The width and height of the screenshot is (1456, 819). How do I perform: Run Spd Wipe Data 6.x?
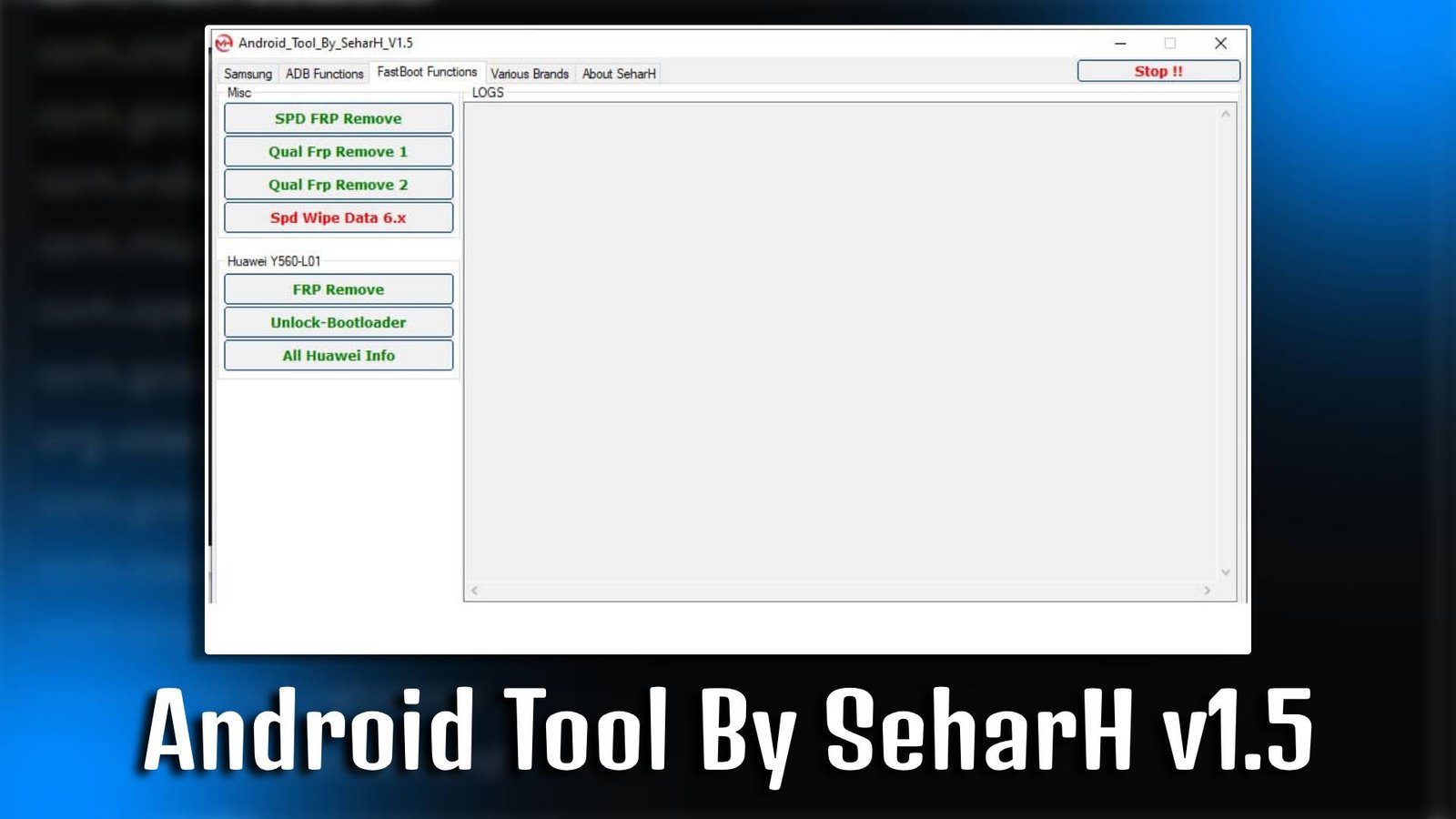[x=338, y=217]
